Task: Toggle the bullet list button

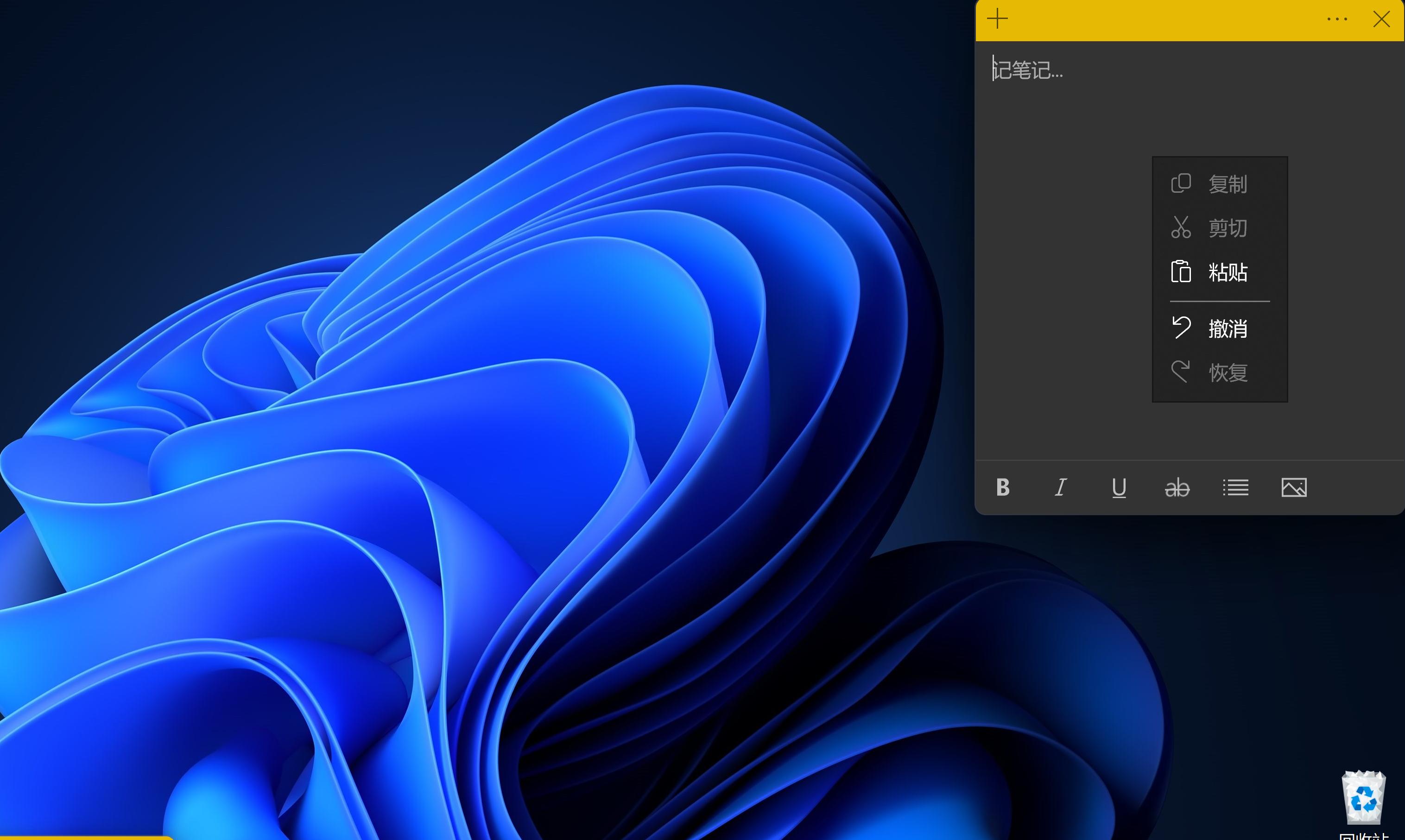Action: coord(1235,487)
